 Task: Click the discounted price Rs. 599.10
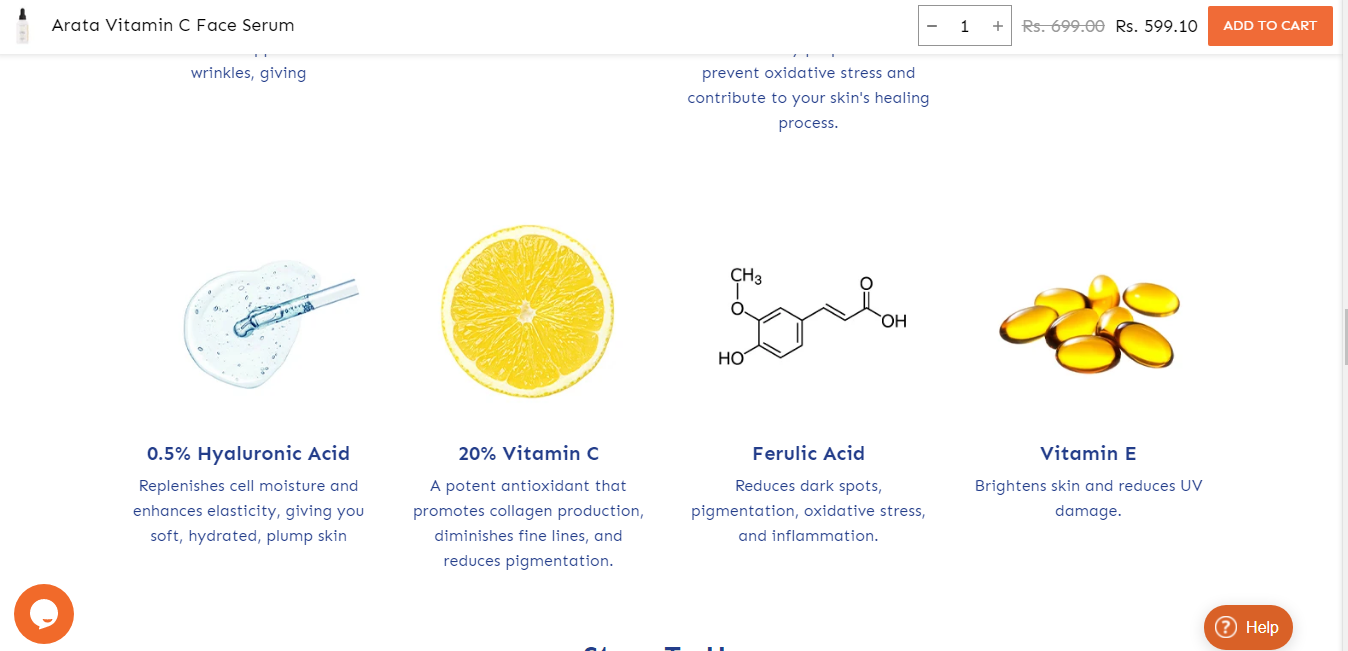[x=1156, y=26]
